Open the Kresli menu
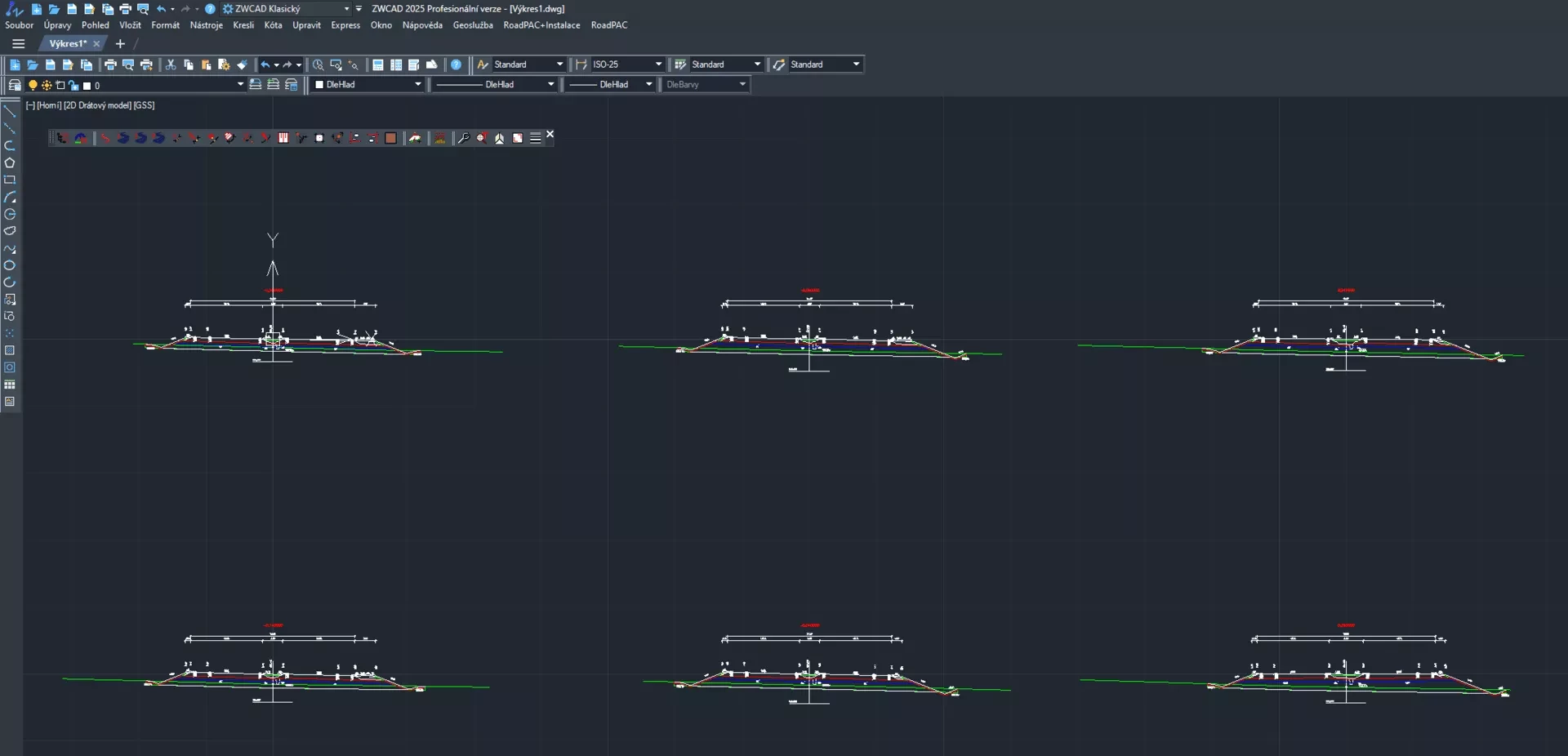 click(243, 25)
